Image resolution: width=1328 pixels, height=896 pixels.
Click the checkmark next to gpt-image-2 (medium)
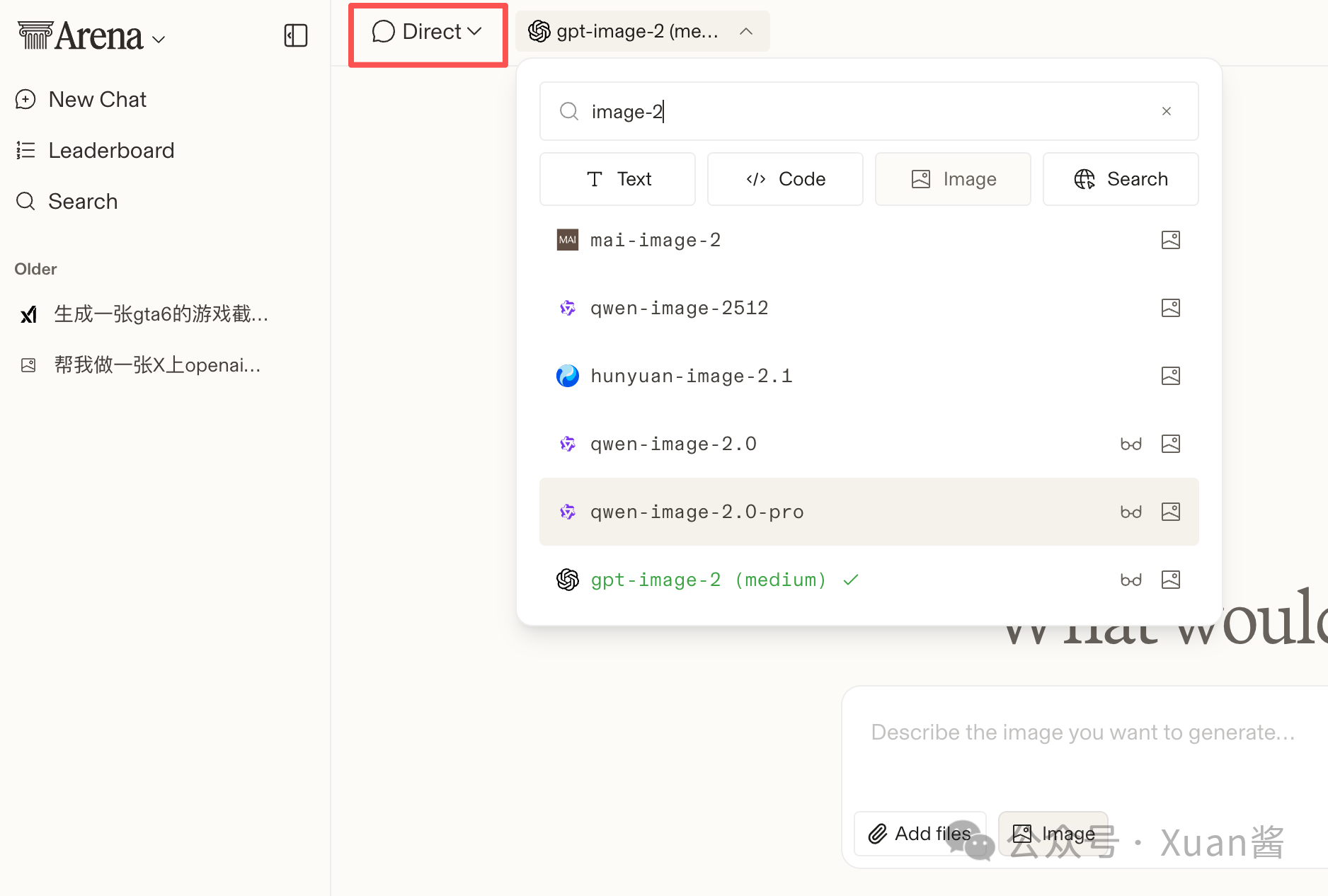coord(851,580)
